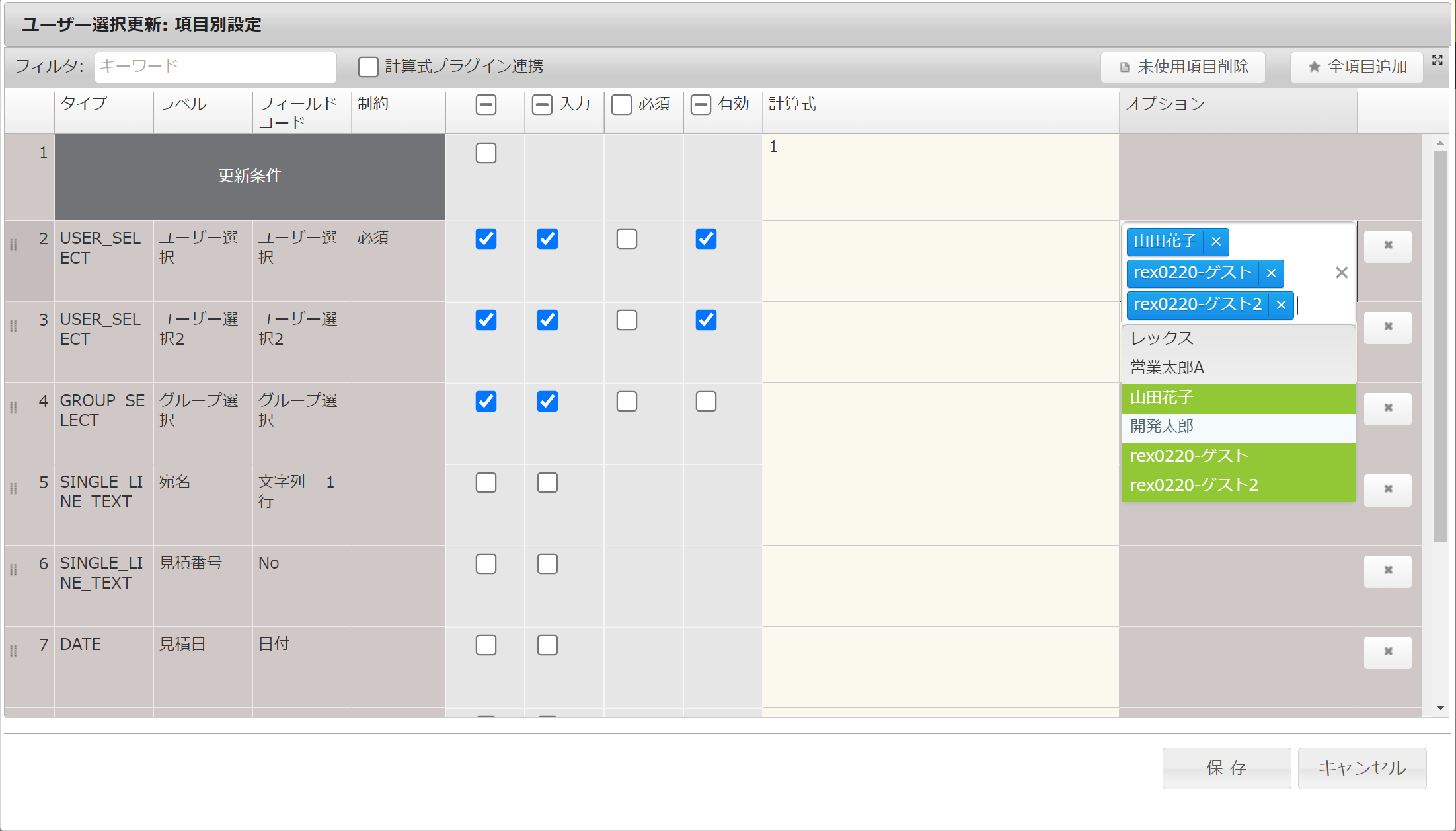Toggle the 必須 column header checkbox

[x=621, y=104]
